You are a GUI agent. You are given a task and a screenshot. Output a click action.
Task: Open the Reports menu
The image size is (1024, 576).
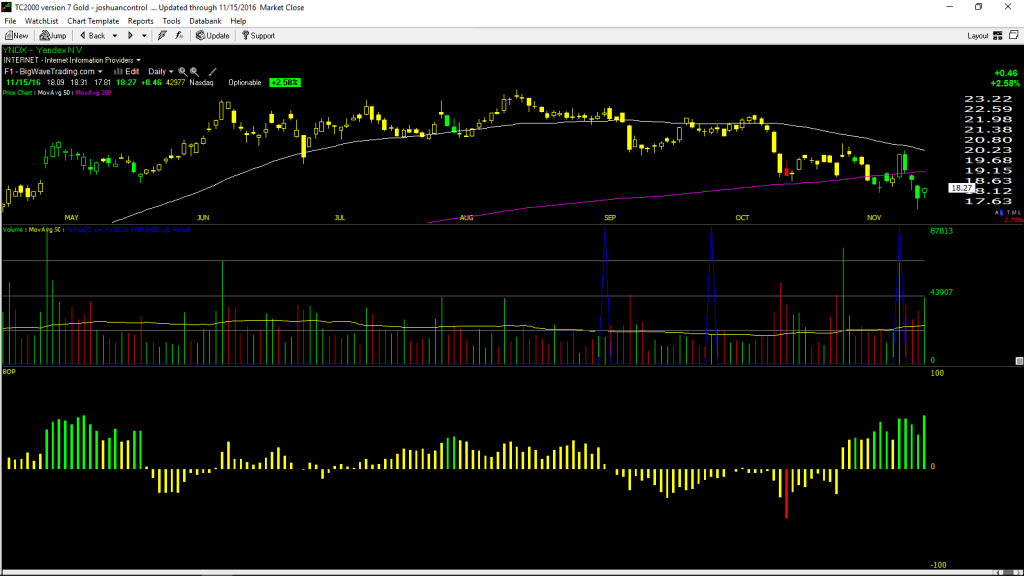point(140,21)
